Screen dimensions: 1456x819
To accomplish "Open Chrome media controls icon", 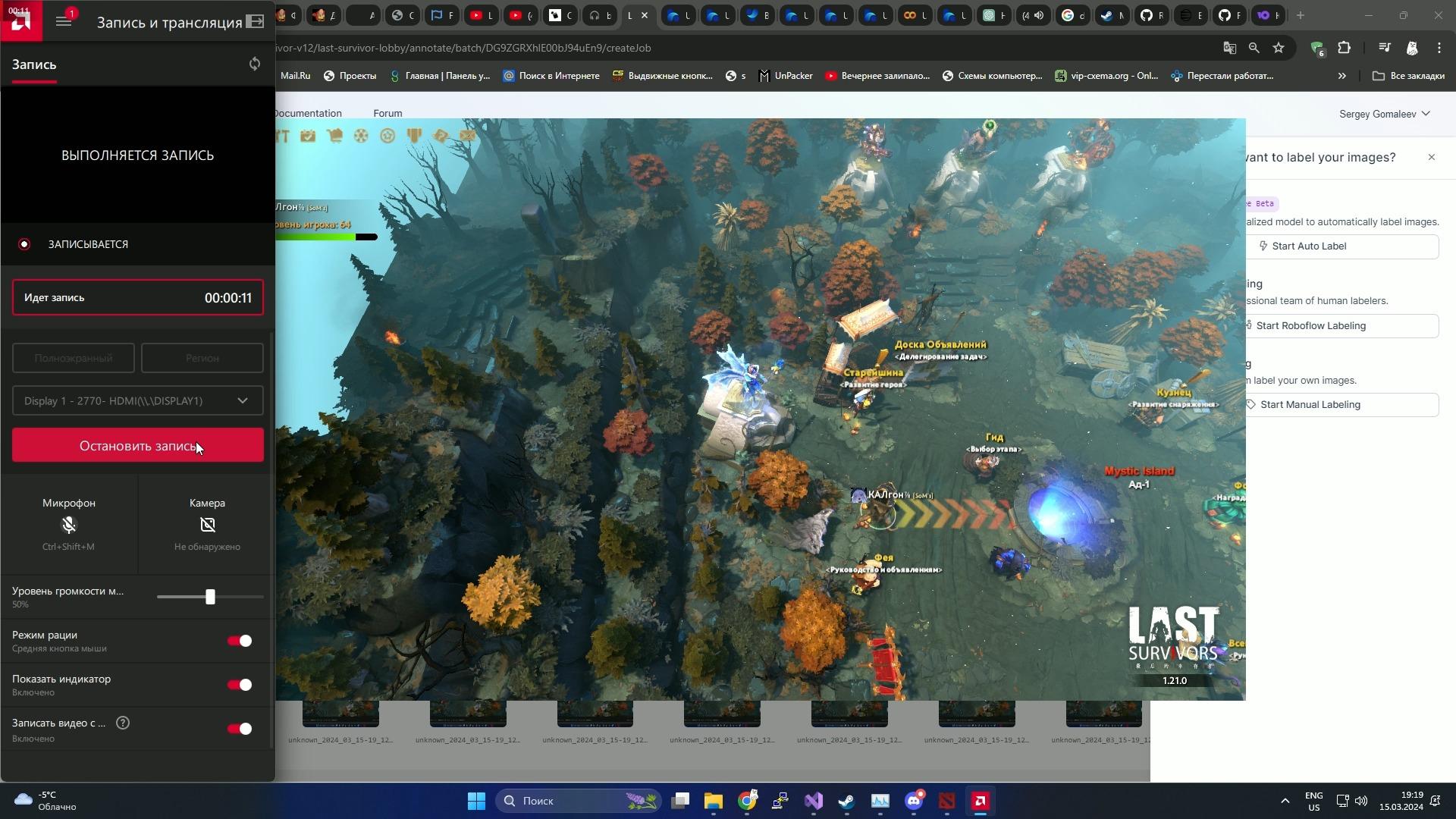I will pyautogui.click(x=1385, y=48).
